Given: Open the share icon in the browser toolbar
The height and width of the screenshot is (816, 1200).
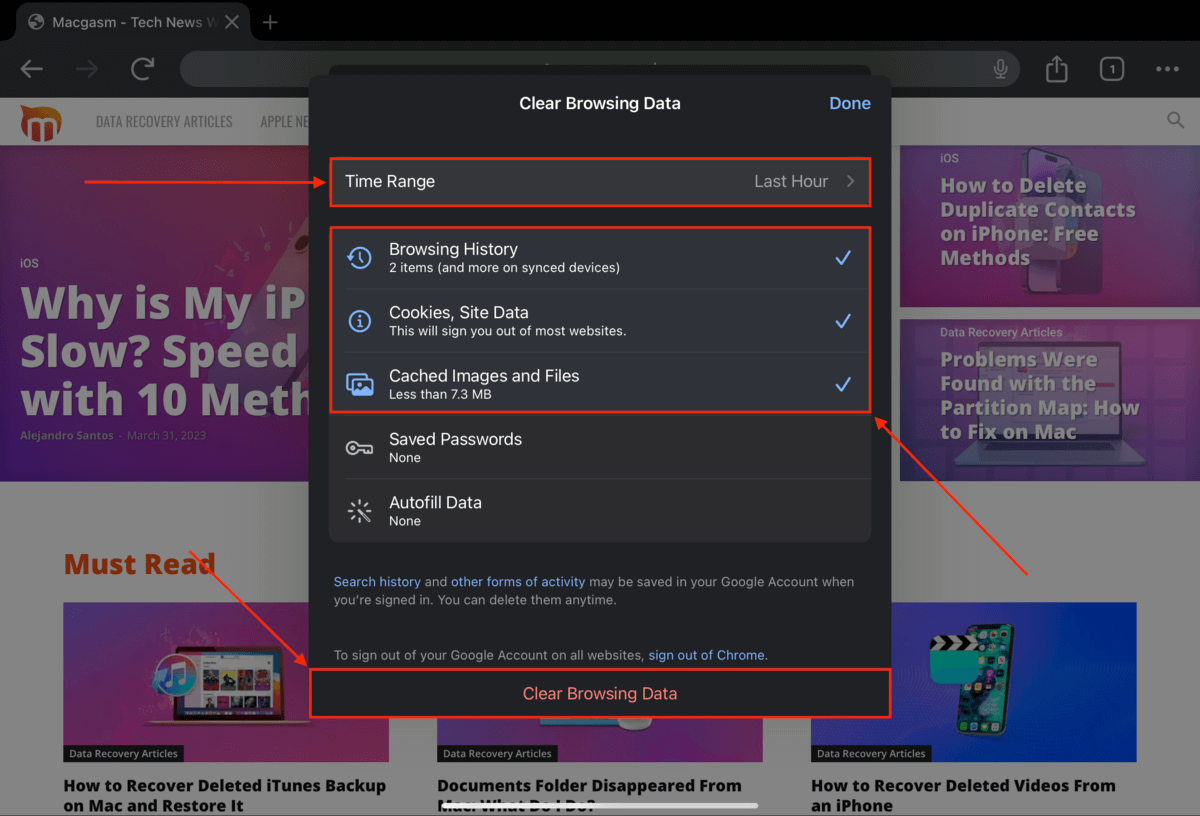Looking at the screenshot, I should click(x=1056, y=69).
